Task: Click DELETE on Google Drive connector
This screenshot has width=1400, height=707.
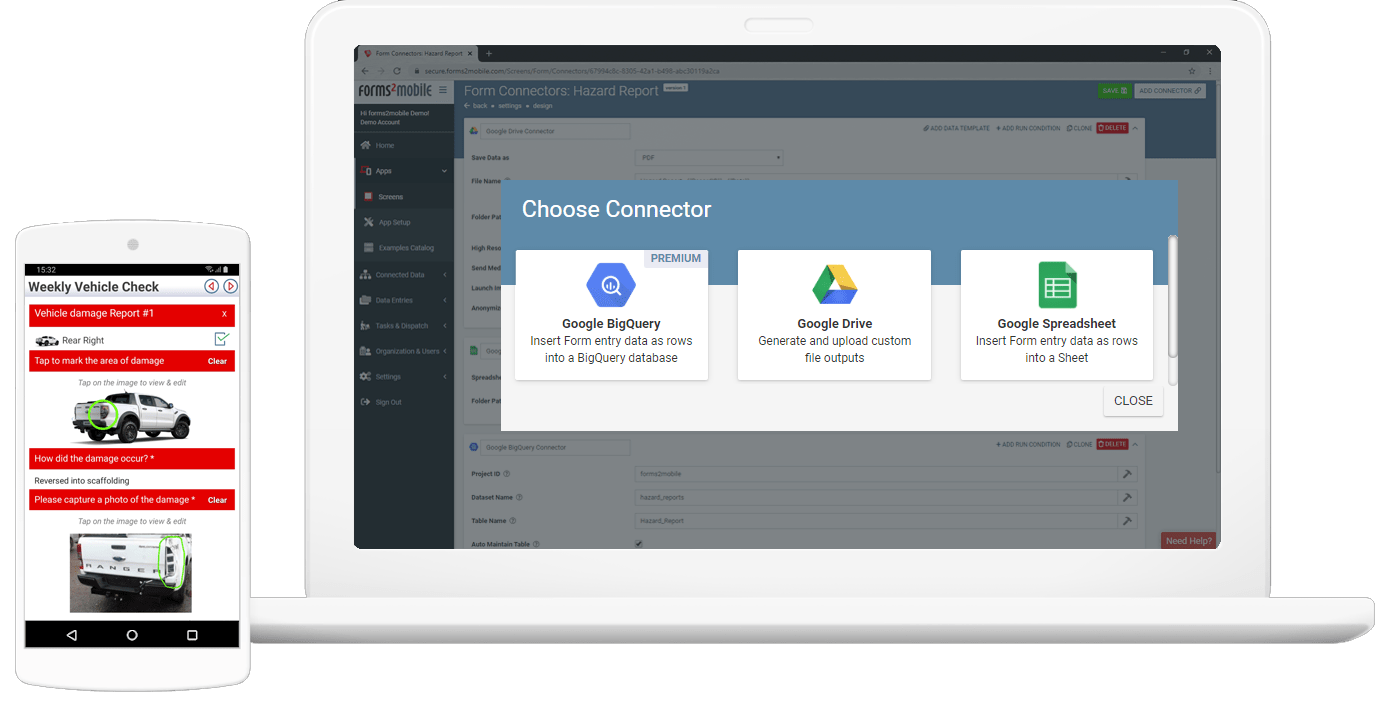Action: [x=1112, y=128]
